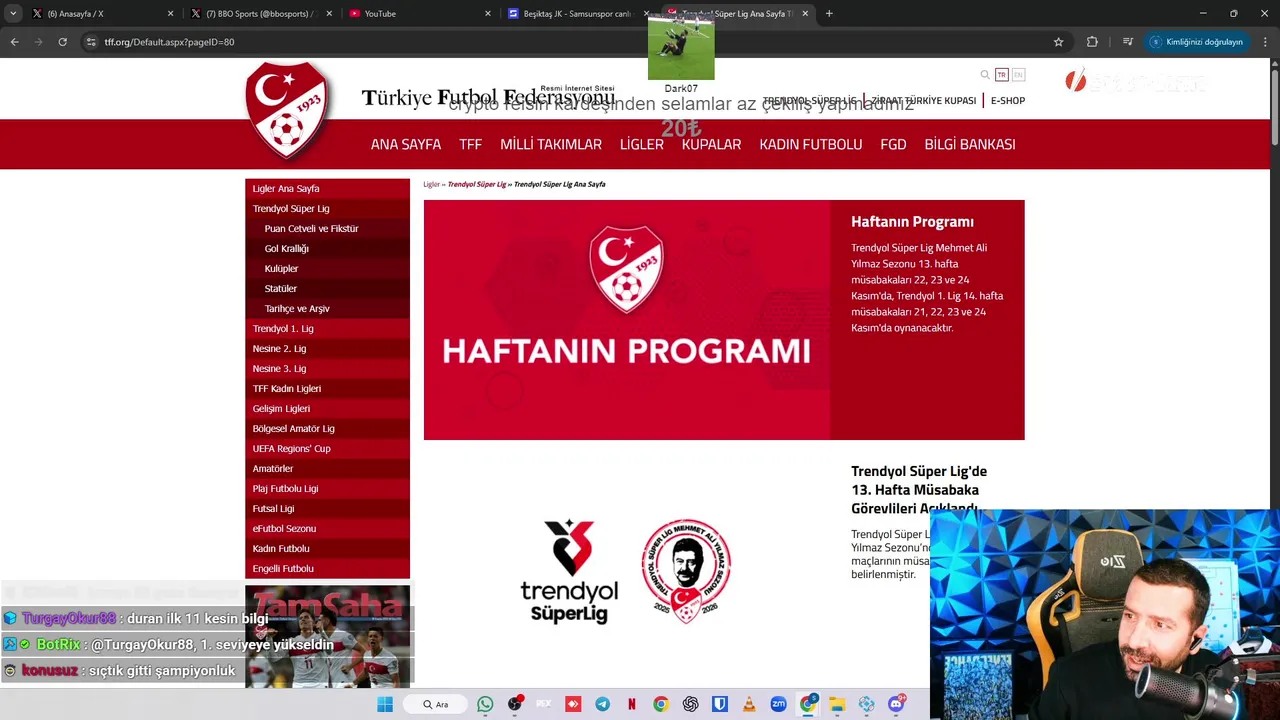Expand Bölgesel Amatör Lig section
Viewport: 1280px width, 720px height.
coord(327,428)
